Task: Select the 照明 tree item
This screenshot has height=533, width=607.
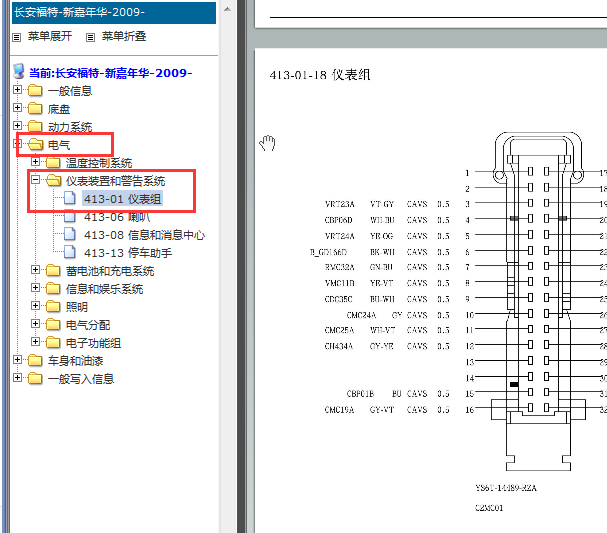Action: tap(77, 307)
